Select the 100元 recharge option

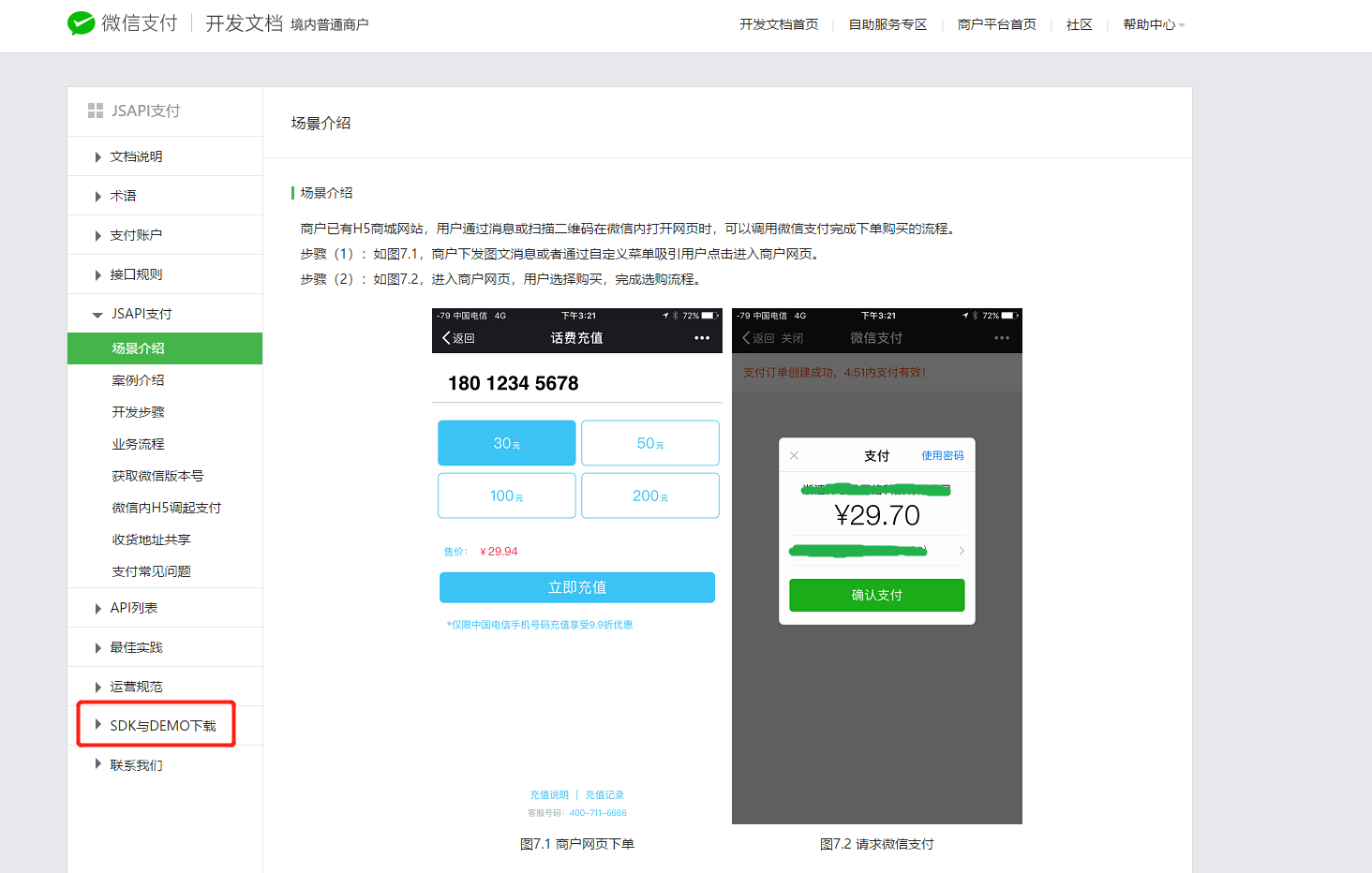(x=507, y=496)
